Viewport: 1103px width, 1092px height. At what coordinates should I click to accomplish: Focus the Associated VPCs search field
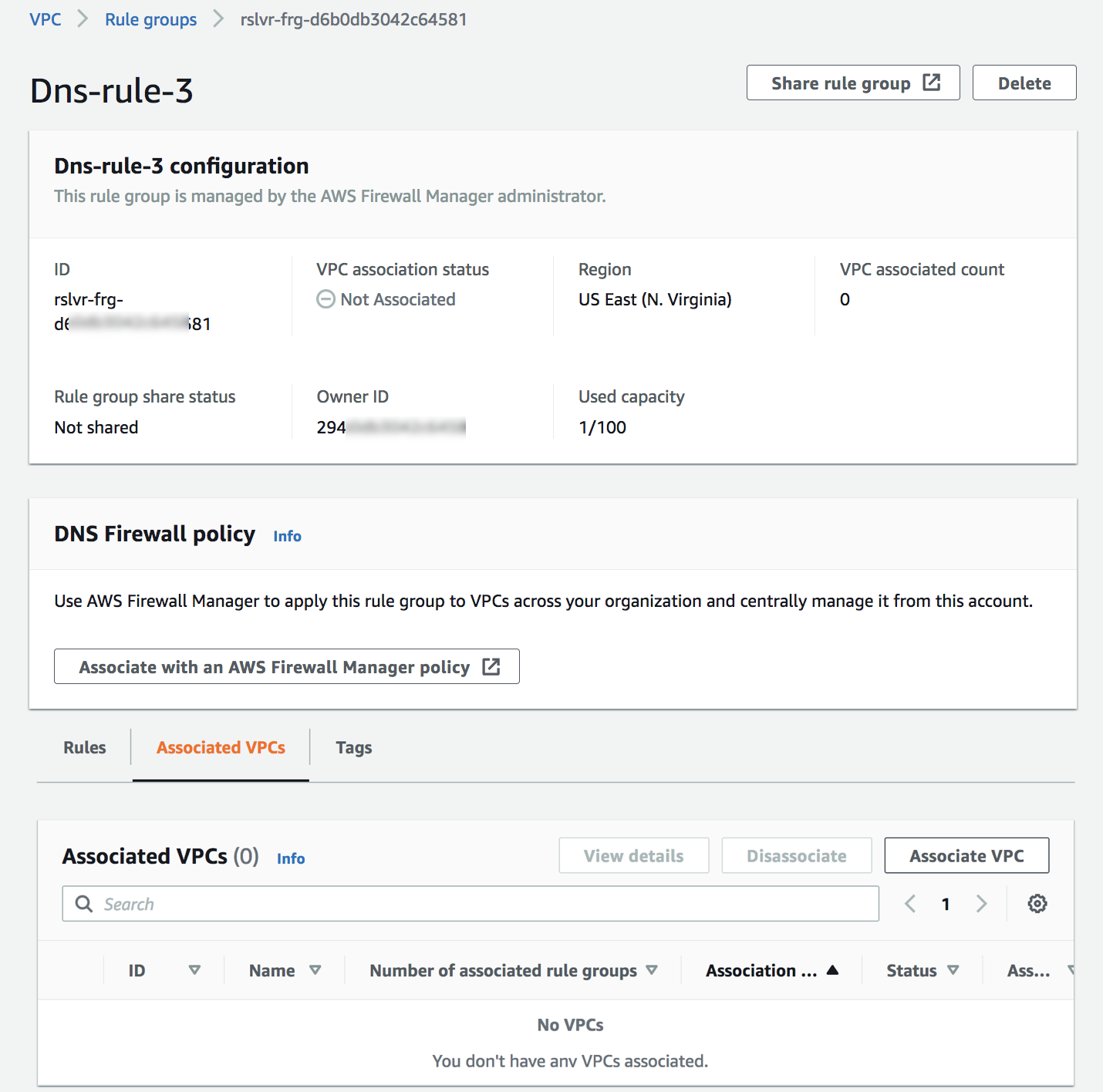(471, 904)
